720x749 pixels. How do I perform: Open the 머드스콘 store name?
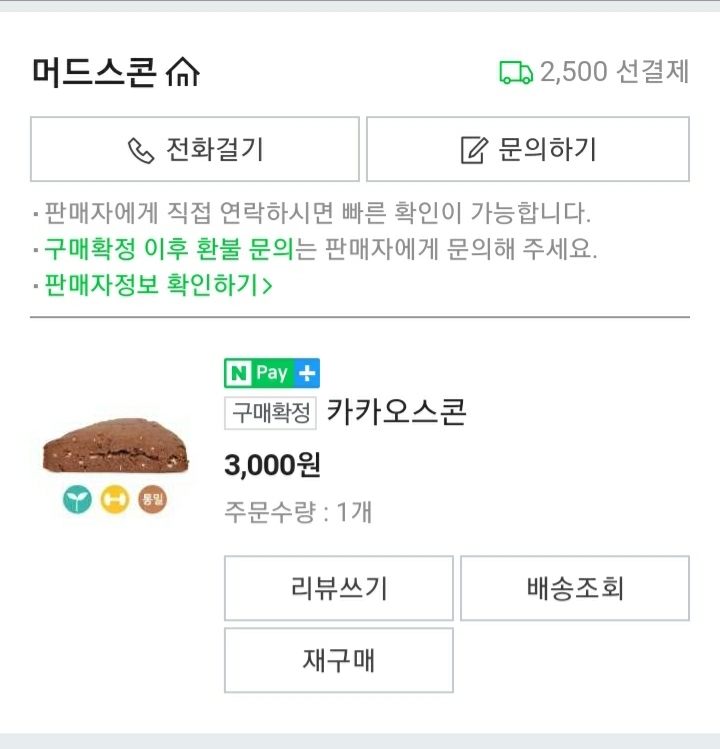(x=93, y=73)
